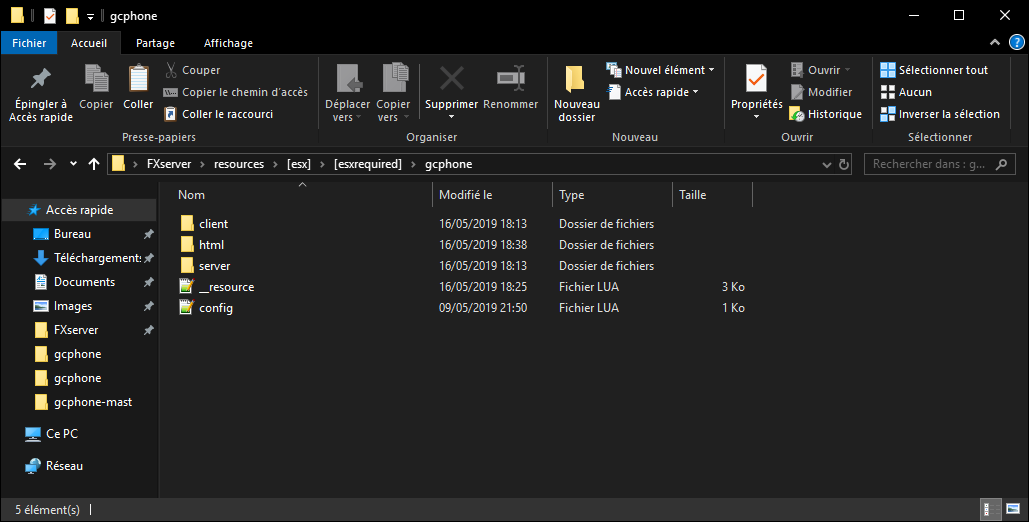
Task: Click the Supprimer red X icon
Action: pyautogui.click(x=451, y=79)
